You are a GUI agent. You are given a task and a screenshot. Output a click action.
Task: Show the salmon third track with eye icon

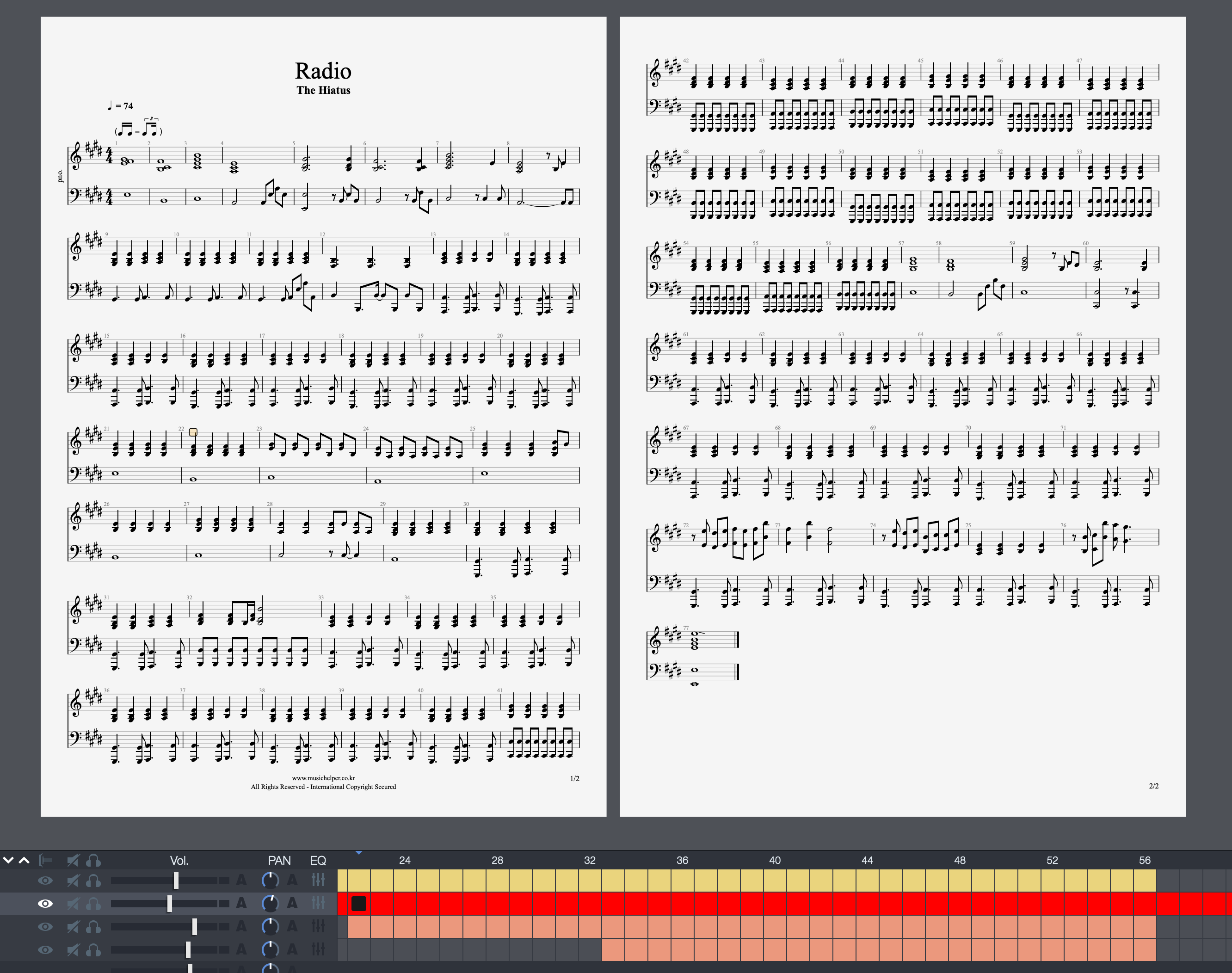[x=45, y=927]
